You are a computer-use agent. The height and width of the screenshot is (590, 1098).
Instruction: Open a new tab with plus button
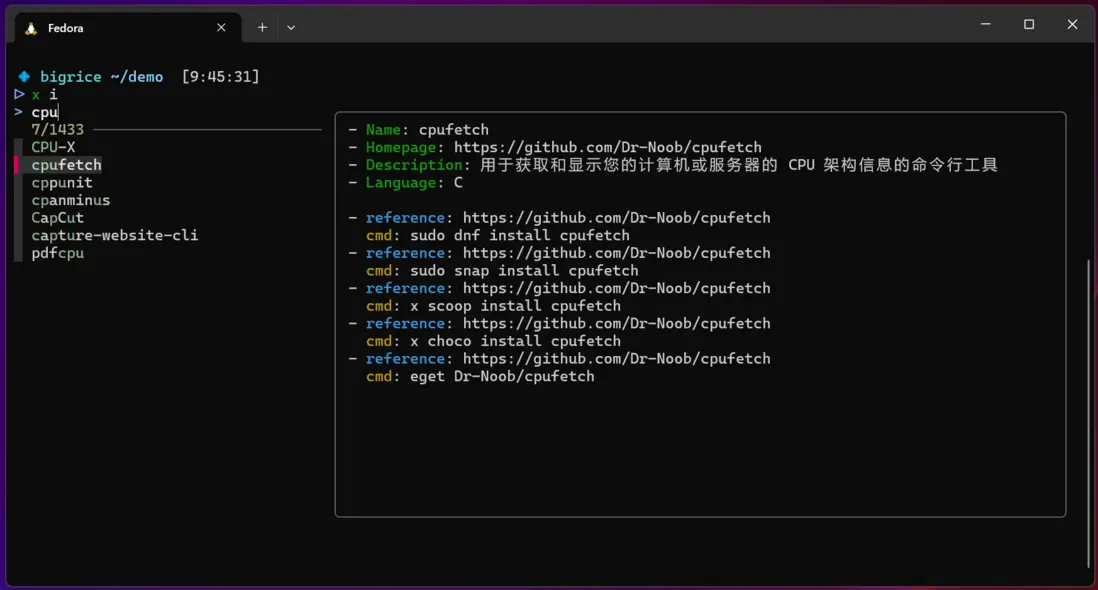pos(262,28)
